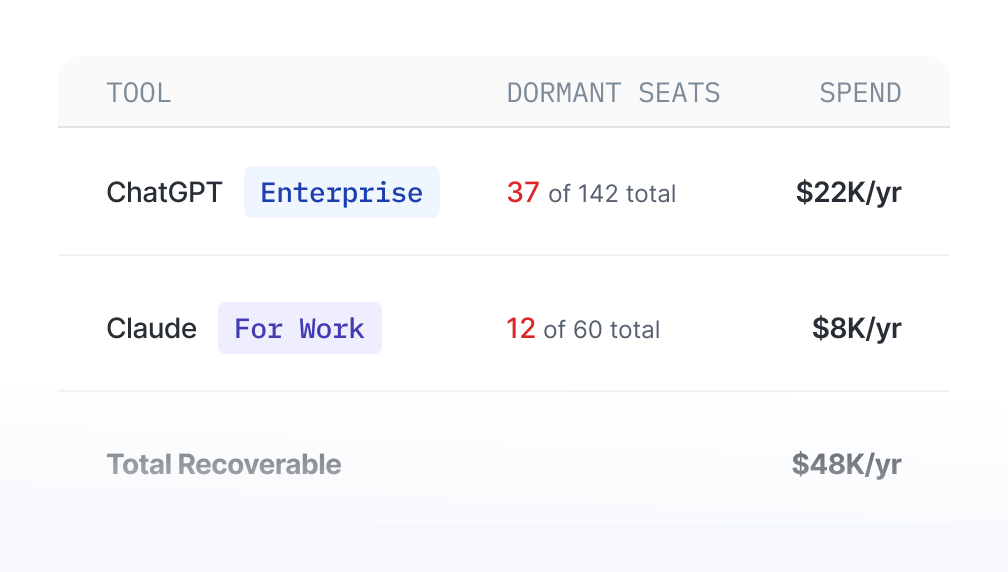Image resolution: width=1008 pixels, height=572 pixels.
Task: Click the Total Recoverable label
Action: pos(224,464)
